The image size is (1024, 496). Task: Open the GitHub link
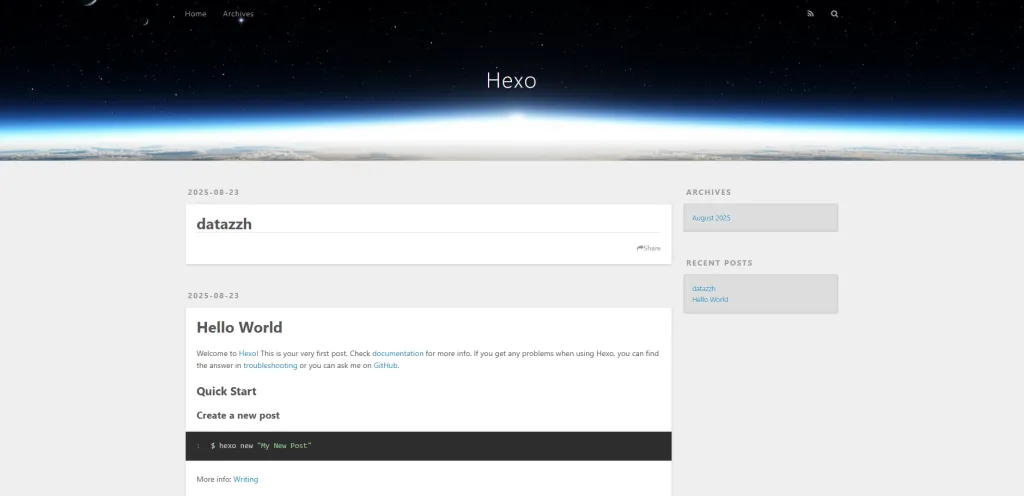[x=386, y=366]
